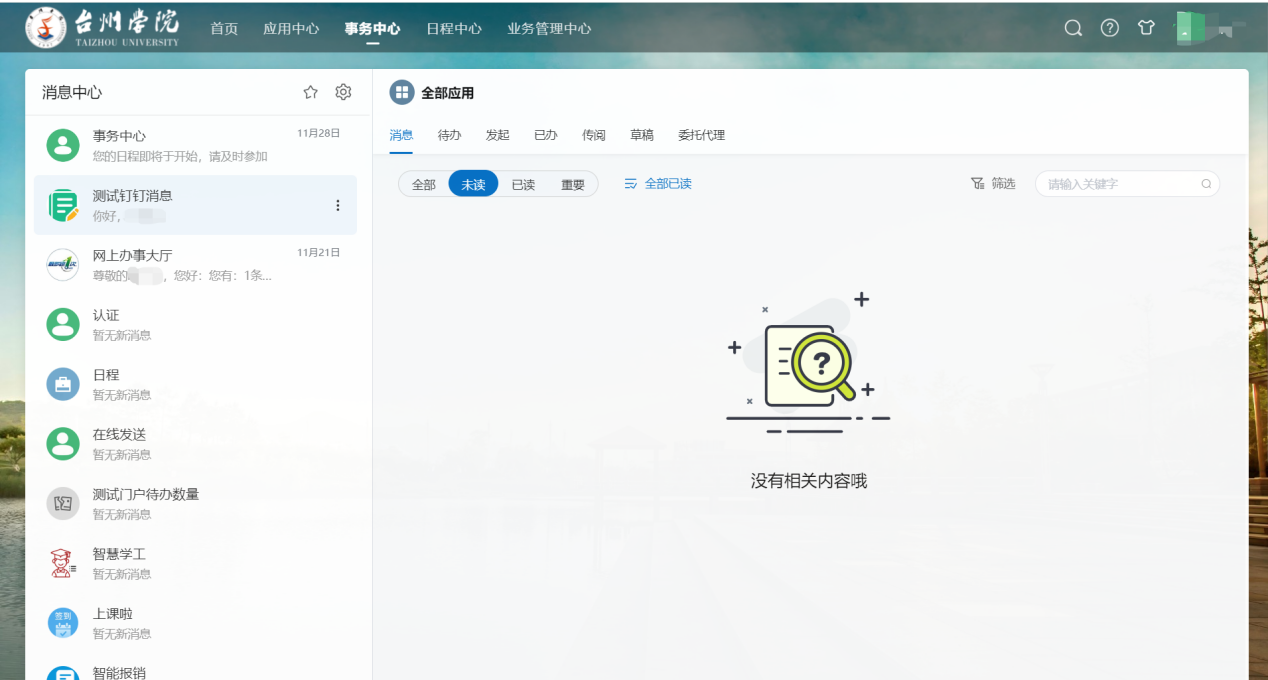Select the 已读 filter option
This screenshot has width=1268, height=680.
coord(523,185)
